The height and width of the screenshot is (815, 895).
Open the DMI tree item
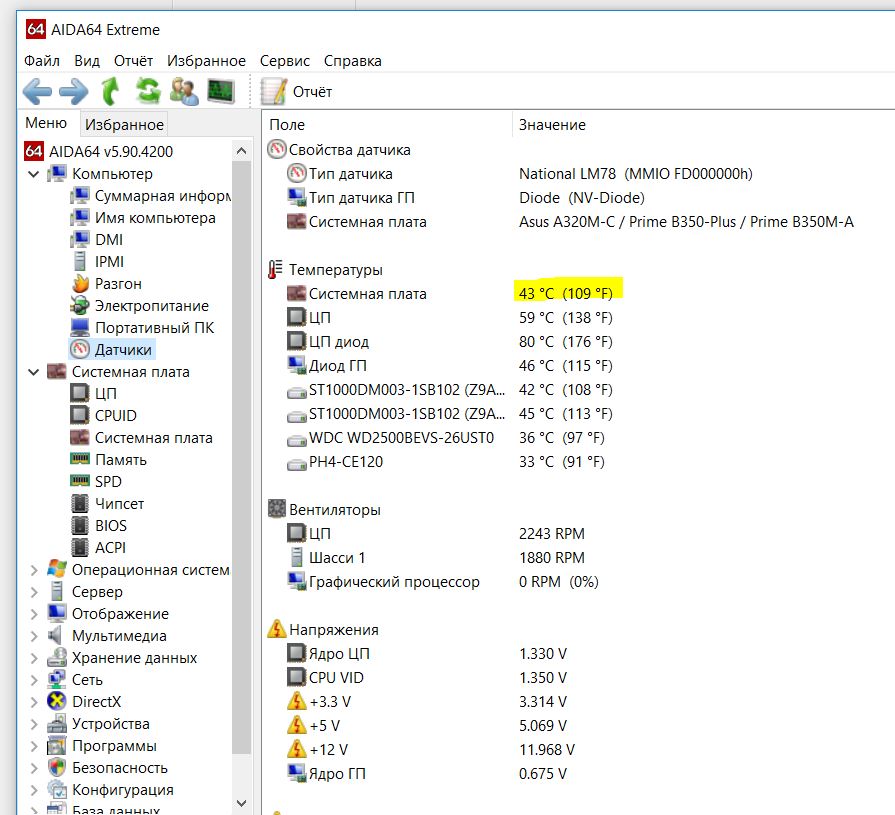(96, 240)
